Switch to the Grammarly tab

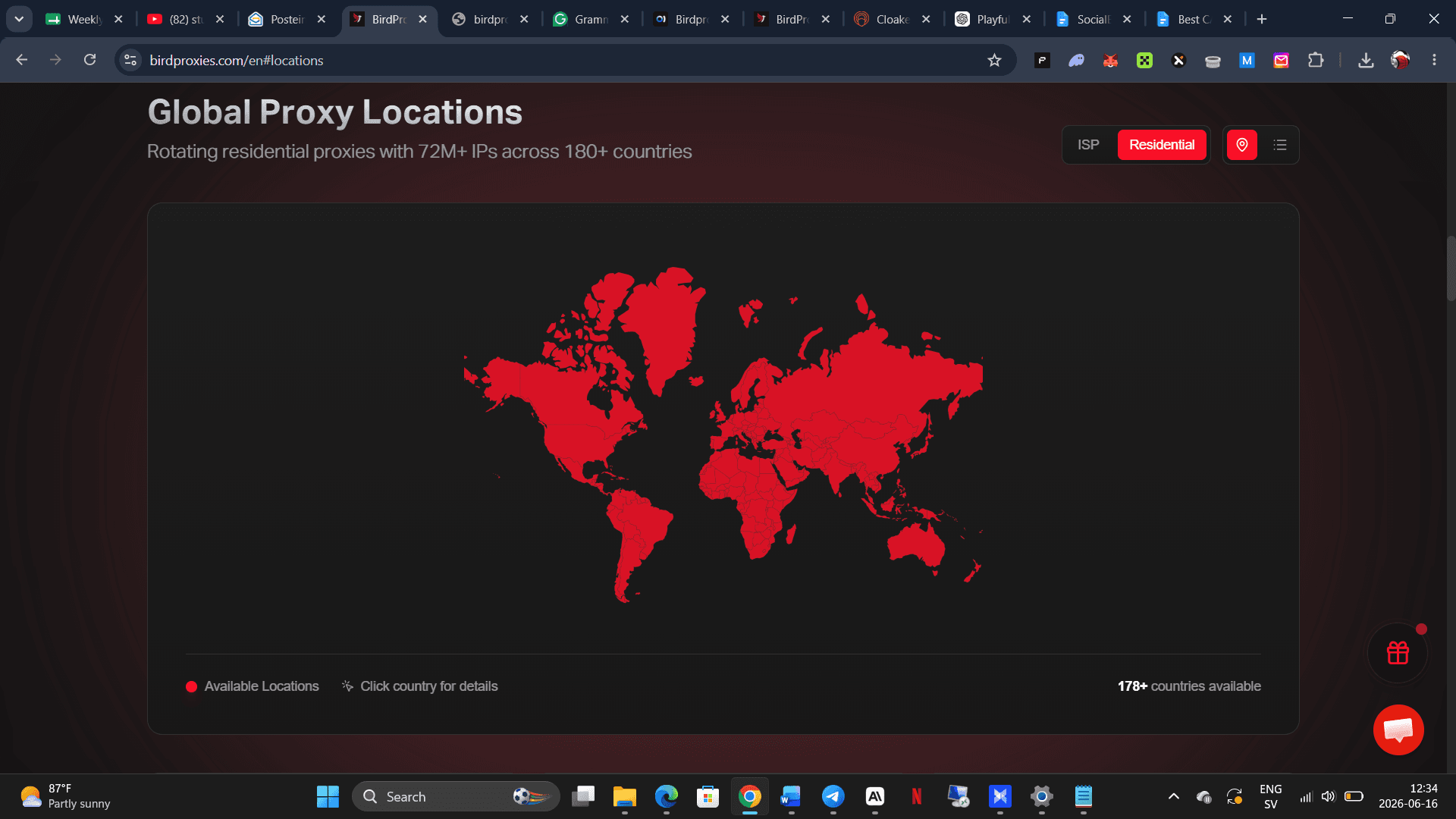tap(591, 19)
